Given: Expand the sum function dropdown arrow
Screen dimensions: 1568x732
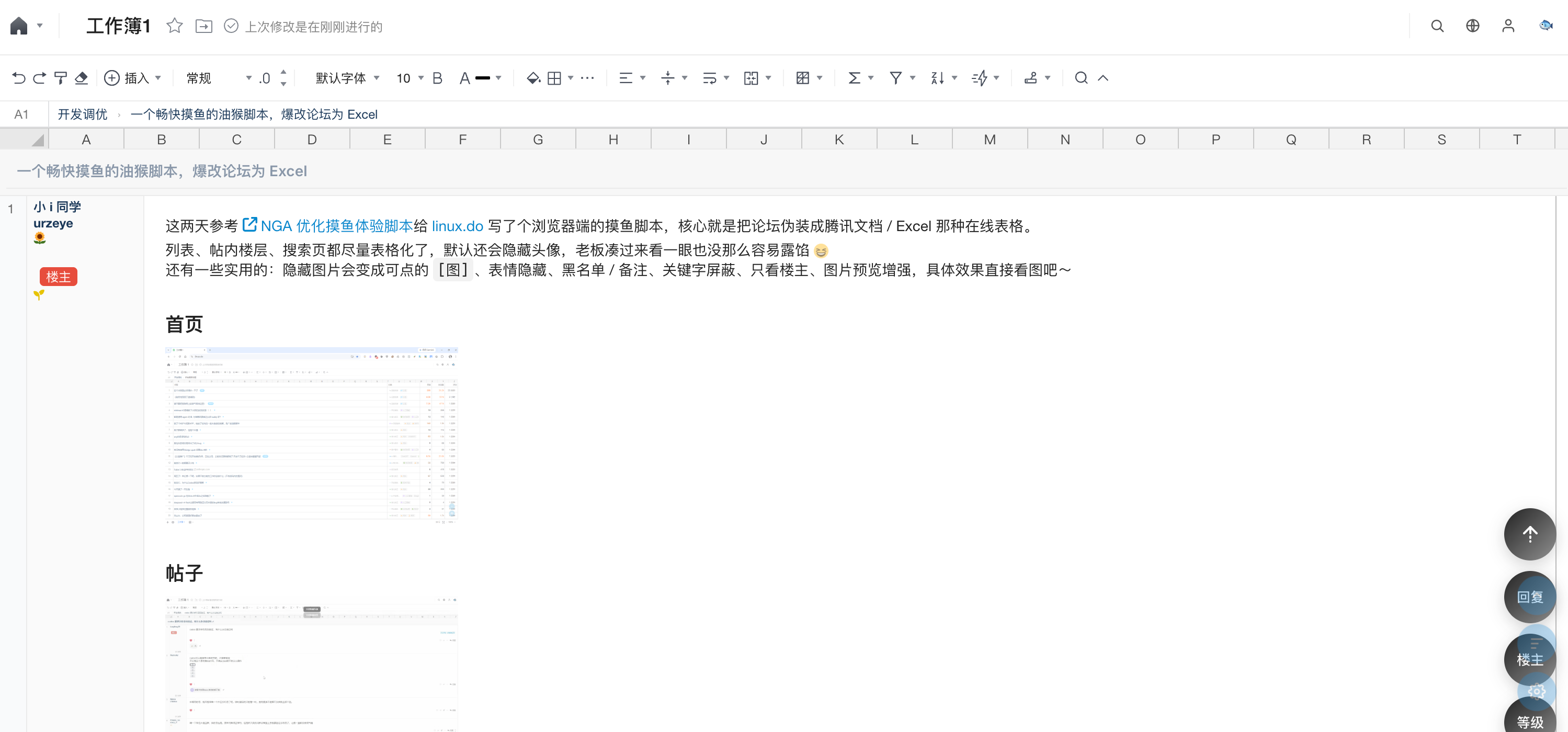Looking at the screenshot, I should [871, 78].
